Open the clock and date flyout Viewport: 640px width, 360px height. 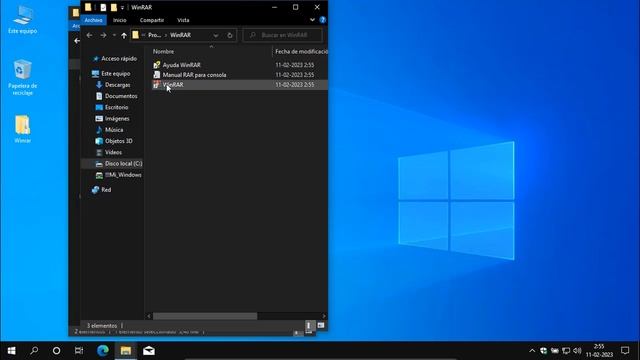pyautogui.click(x=599, y=351)
